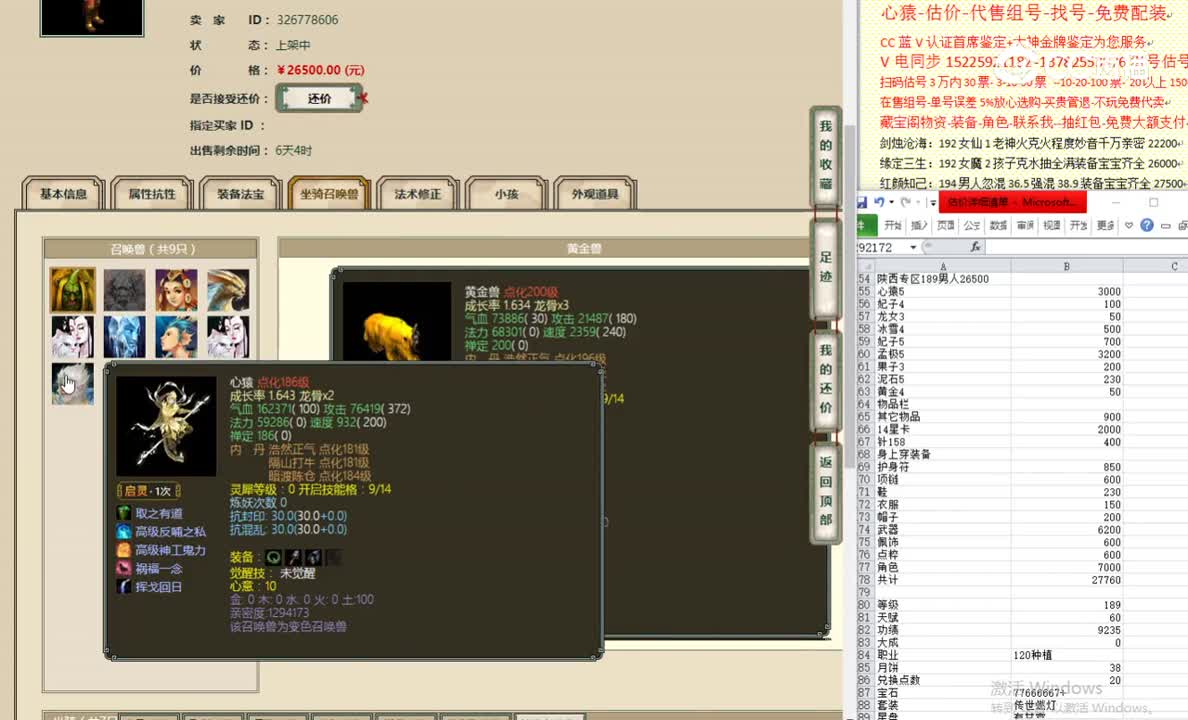Open Excel Help question mark icon

click(x=1147, y=225)
